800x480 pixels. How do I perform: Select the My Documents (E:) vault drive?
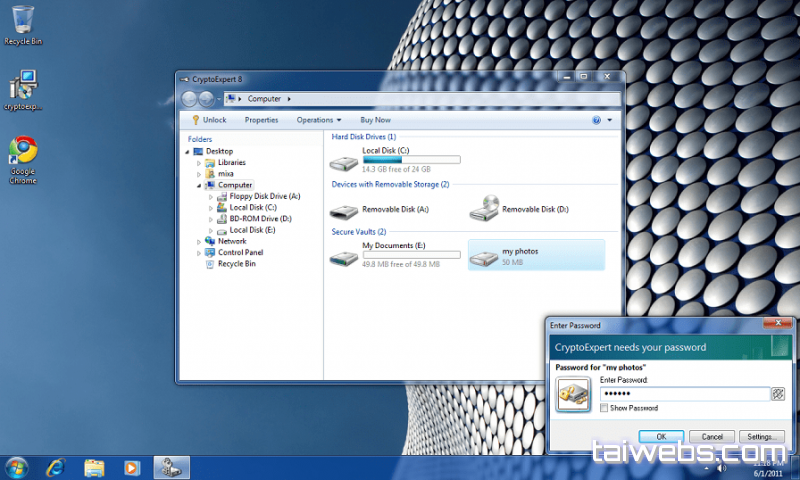pos(344,256)
